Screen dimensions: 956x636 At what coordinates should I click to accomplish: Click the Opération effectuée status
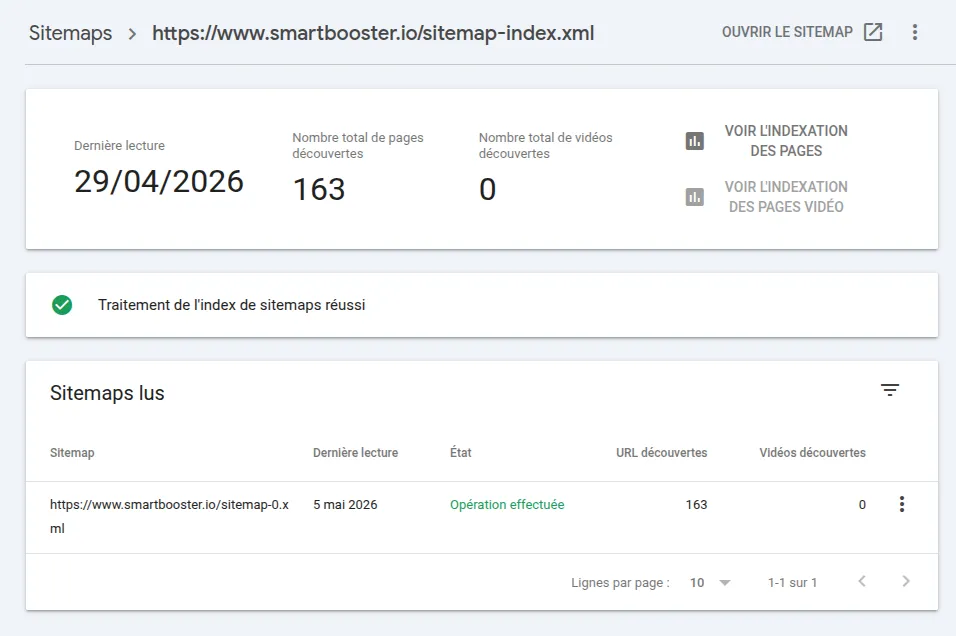(x=507, y=504)
